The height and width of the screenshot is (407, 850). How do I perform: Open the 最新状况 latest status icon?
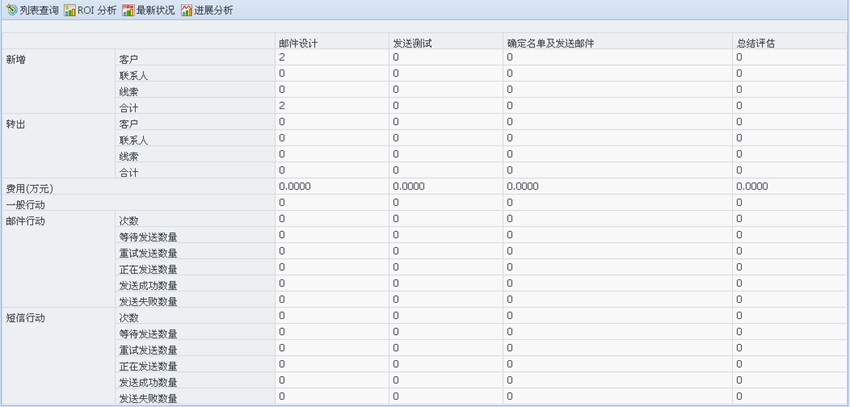point(128,10)
